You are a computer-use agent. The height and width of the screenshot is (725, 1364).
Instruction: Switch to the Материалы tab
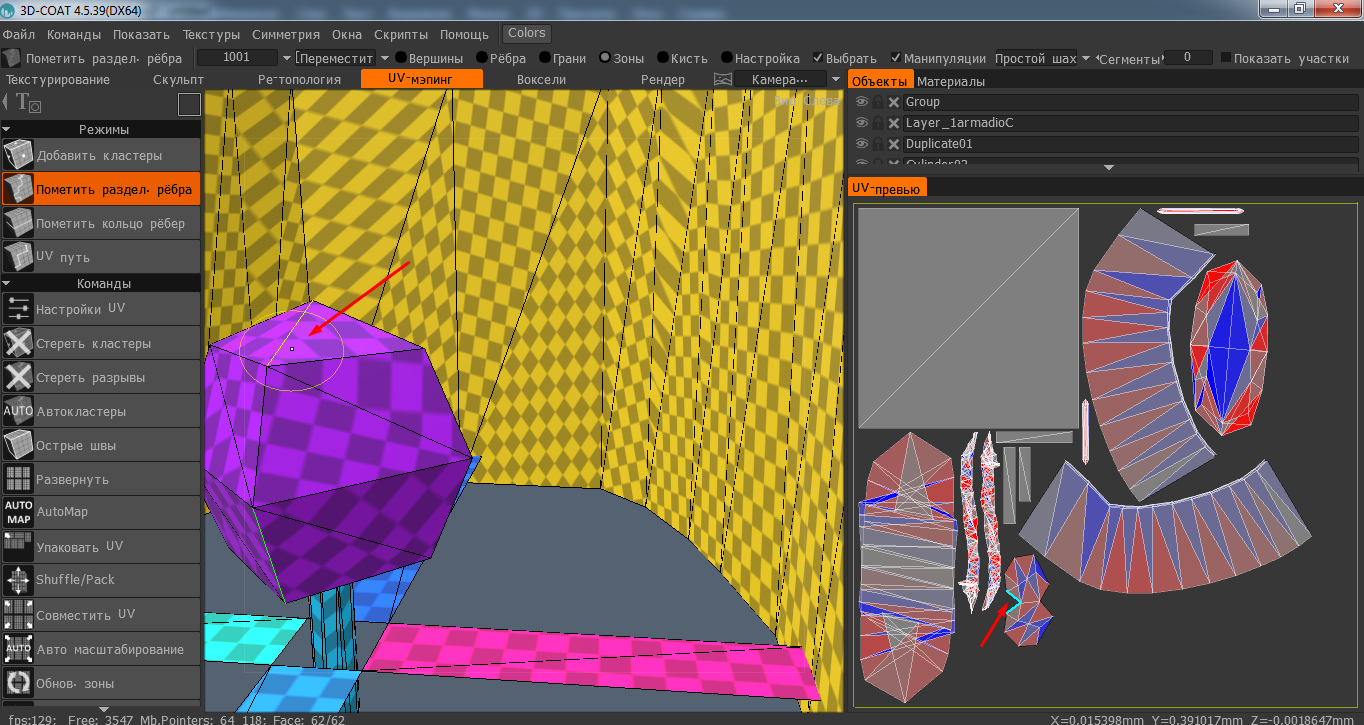pyautogui.click(x=950, y=81)
